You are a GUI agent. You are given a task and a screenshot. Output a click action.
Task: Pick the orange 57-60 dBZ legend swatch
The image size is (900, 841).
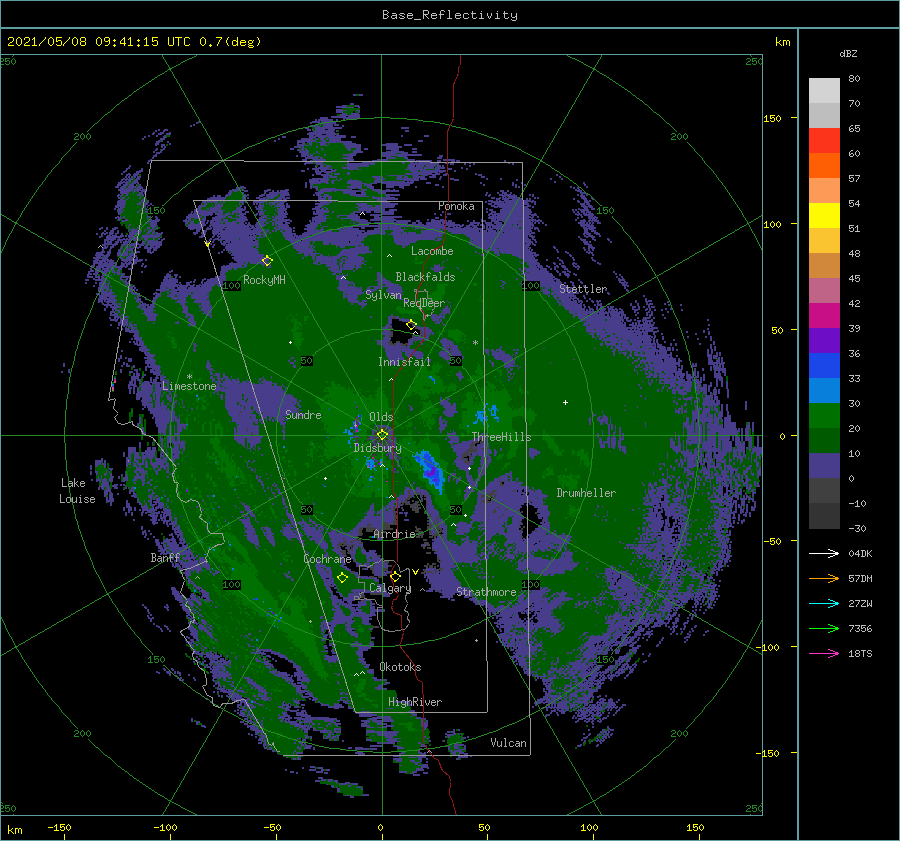[x=824, y=165]
